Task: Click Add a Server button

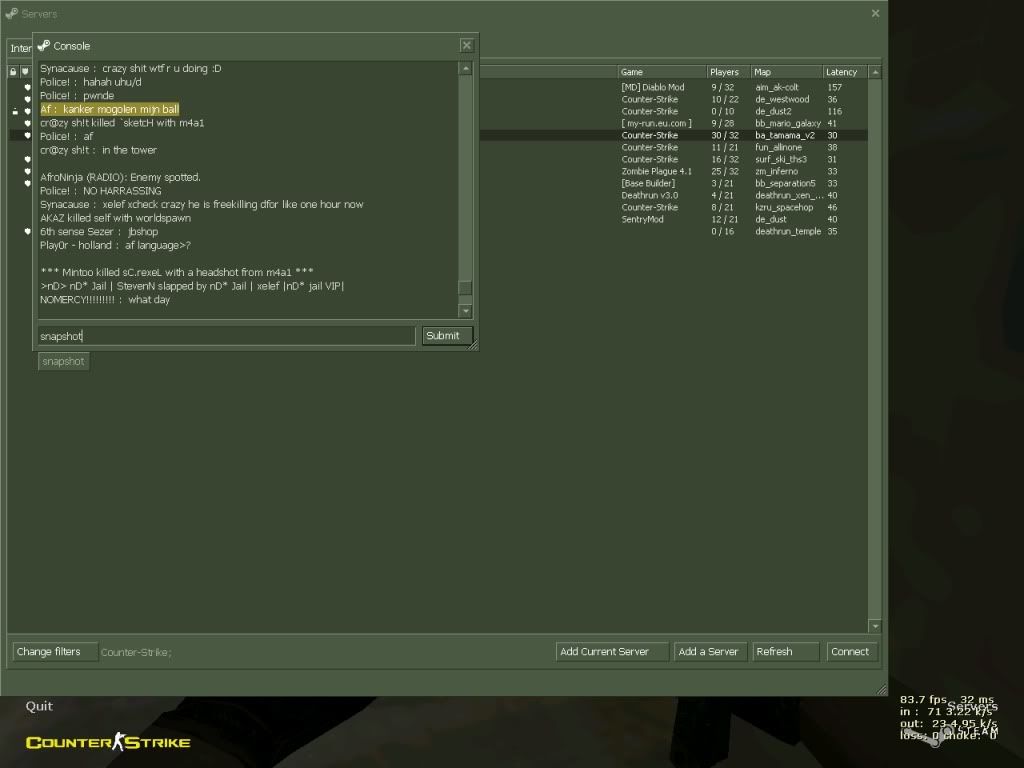Action: tap(710, 652)
